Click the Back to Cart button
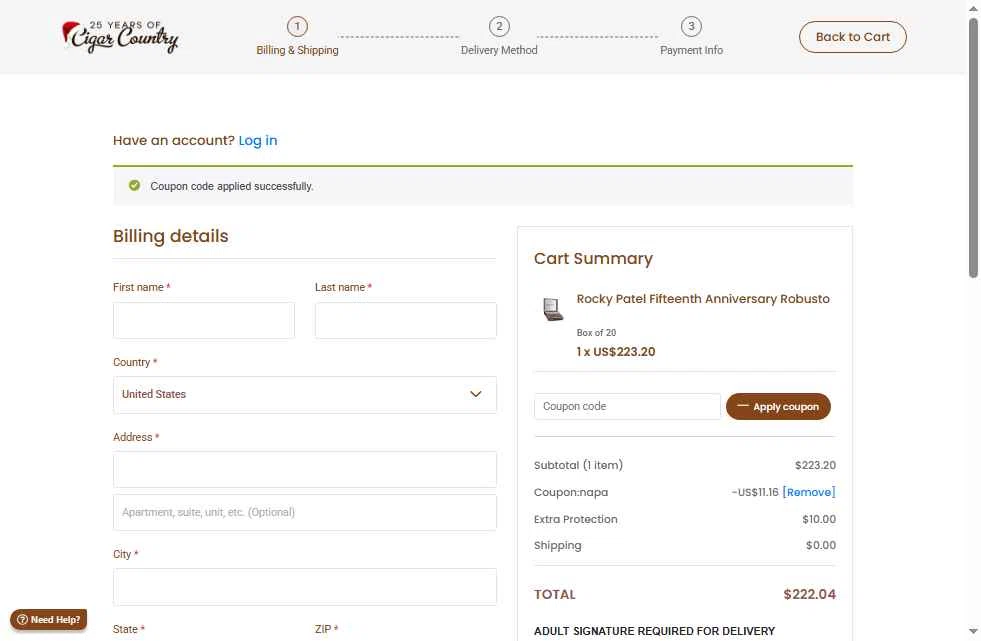Image resolution: width=981 pixels, height=641 pixels. (x=852, y=37)
